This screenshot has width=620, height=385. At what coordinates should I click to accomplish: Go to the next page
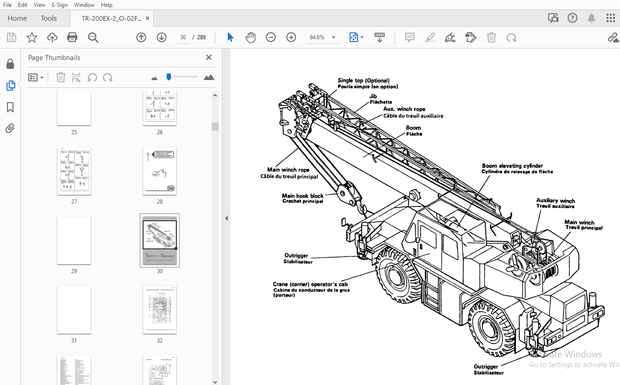pos(161,38)
